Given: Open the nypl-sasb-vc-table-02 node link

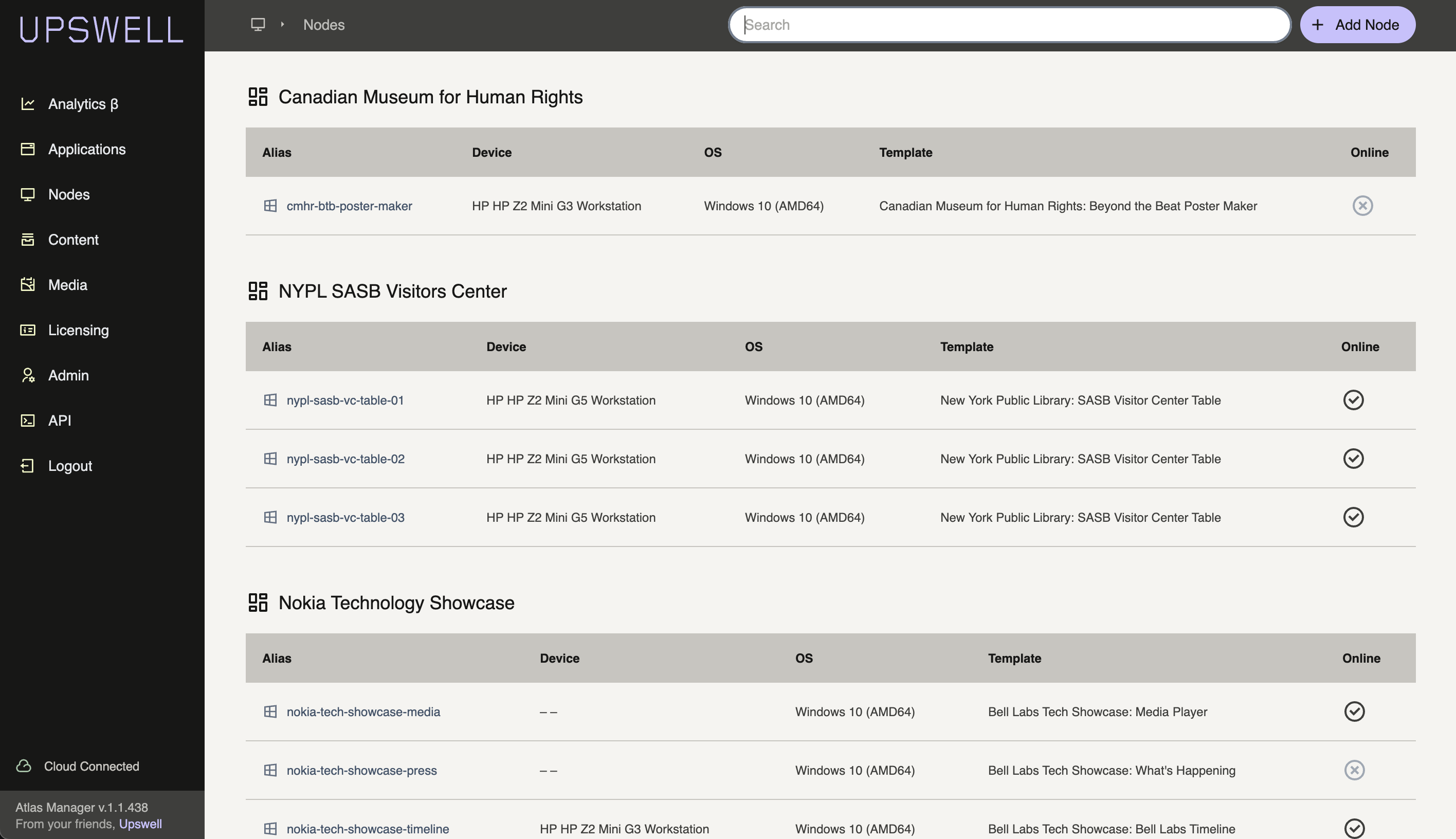Looking at the screenshot, I should (345, 459).
